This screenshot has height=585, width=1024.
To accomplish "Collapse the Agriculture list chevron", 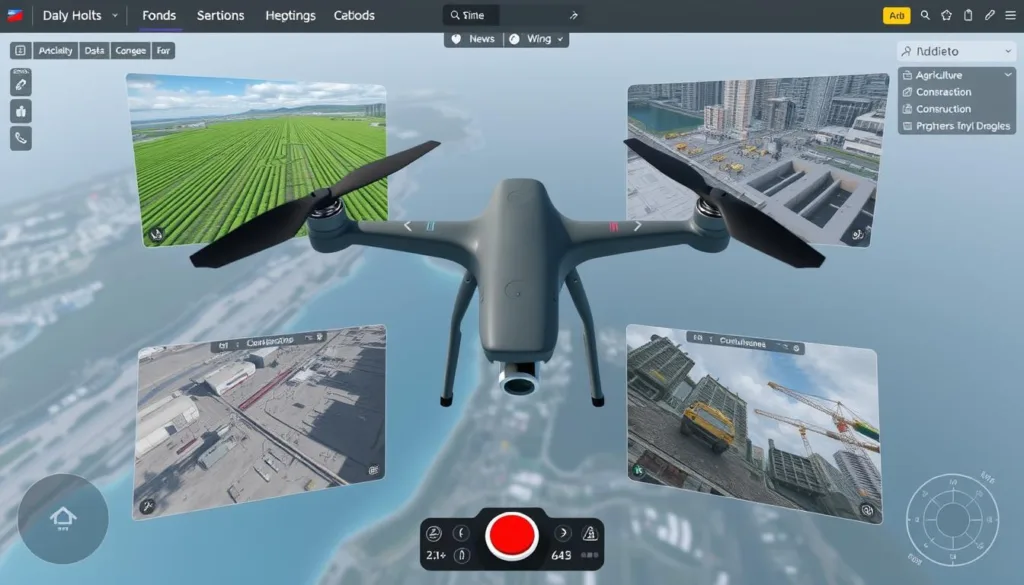I will coord(1008,75).
